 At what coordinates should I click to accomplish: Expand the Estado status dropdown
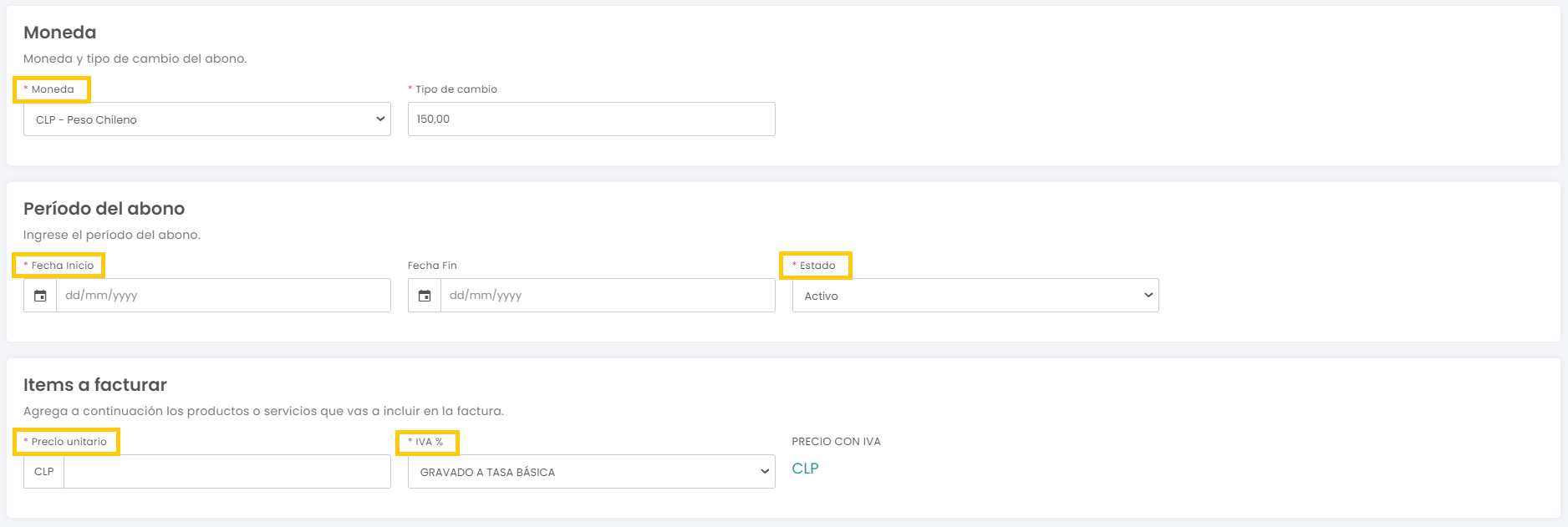[975, 296]
